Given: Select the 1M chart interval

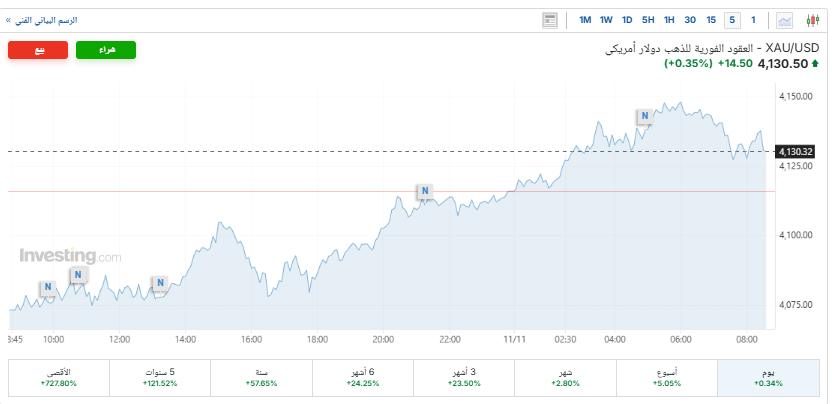Looking at the screenshot, I should (x=585, y=20).
